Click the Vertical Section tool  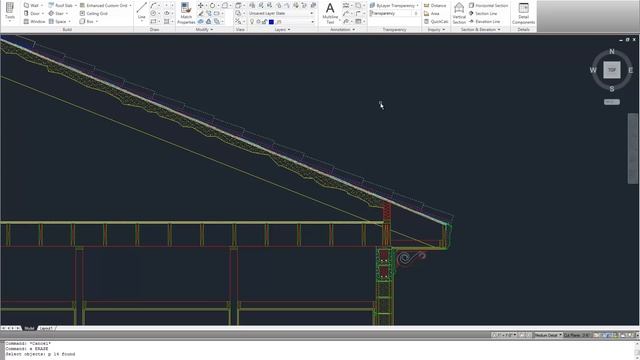(x=459, y=13)
